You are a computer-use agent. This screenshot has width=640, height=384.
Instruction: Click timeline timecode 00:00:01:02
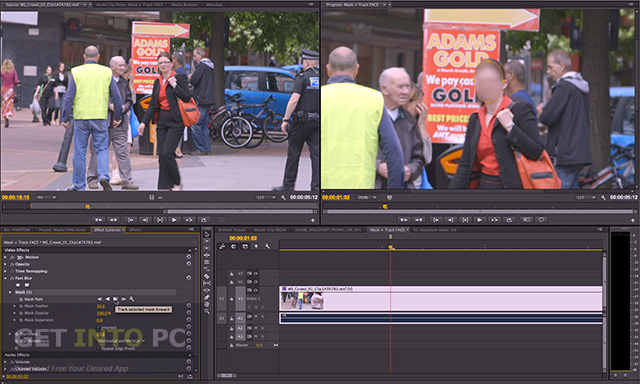(x=243, y=238)
